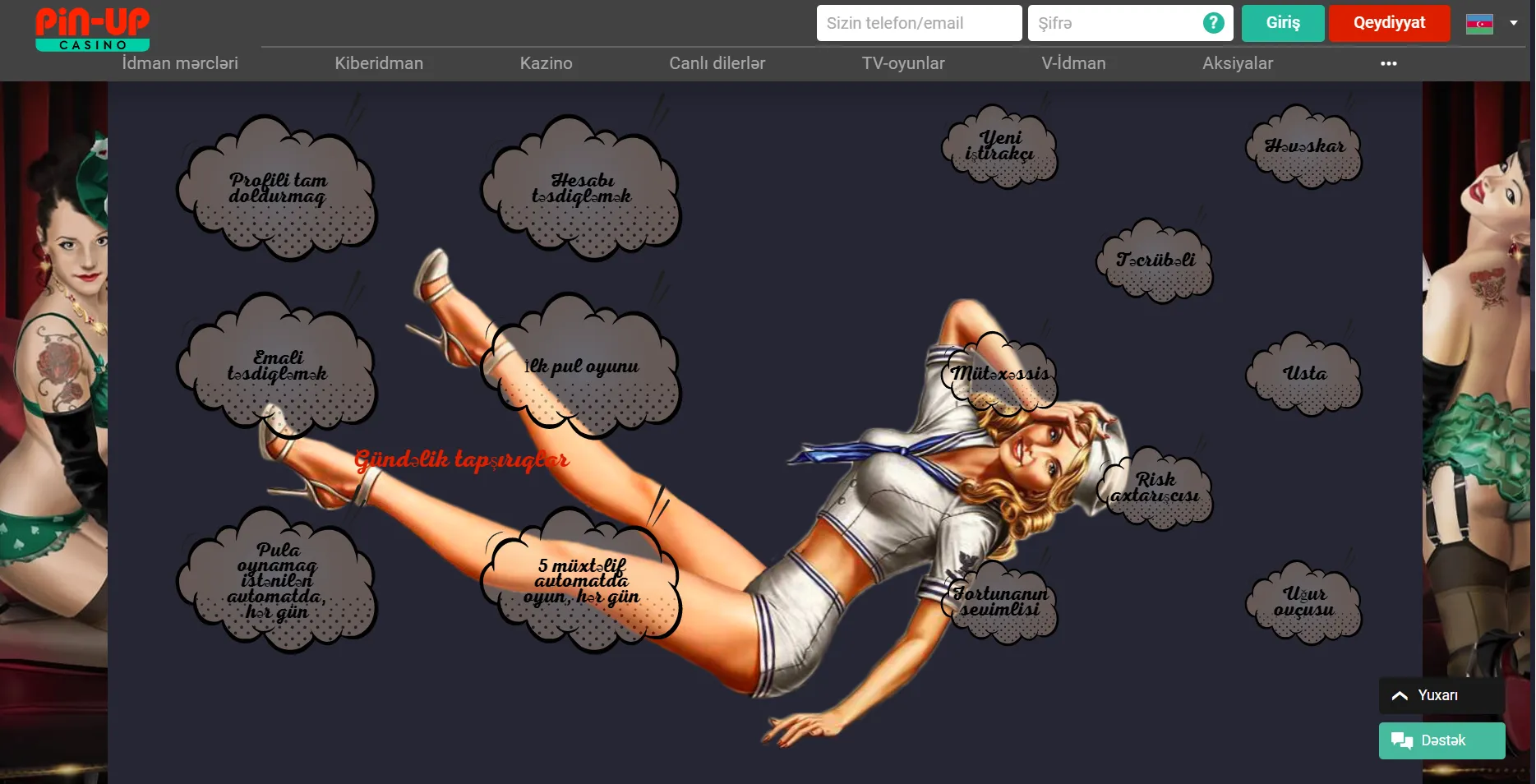Open the "Profili tam doldurmaq" task bubble
1536x784 pixels.
pyautogui.click(x=277, y=187)
